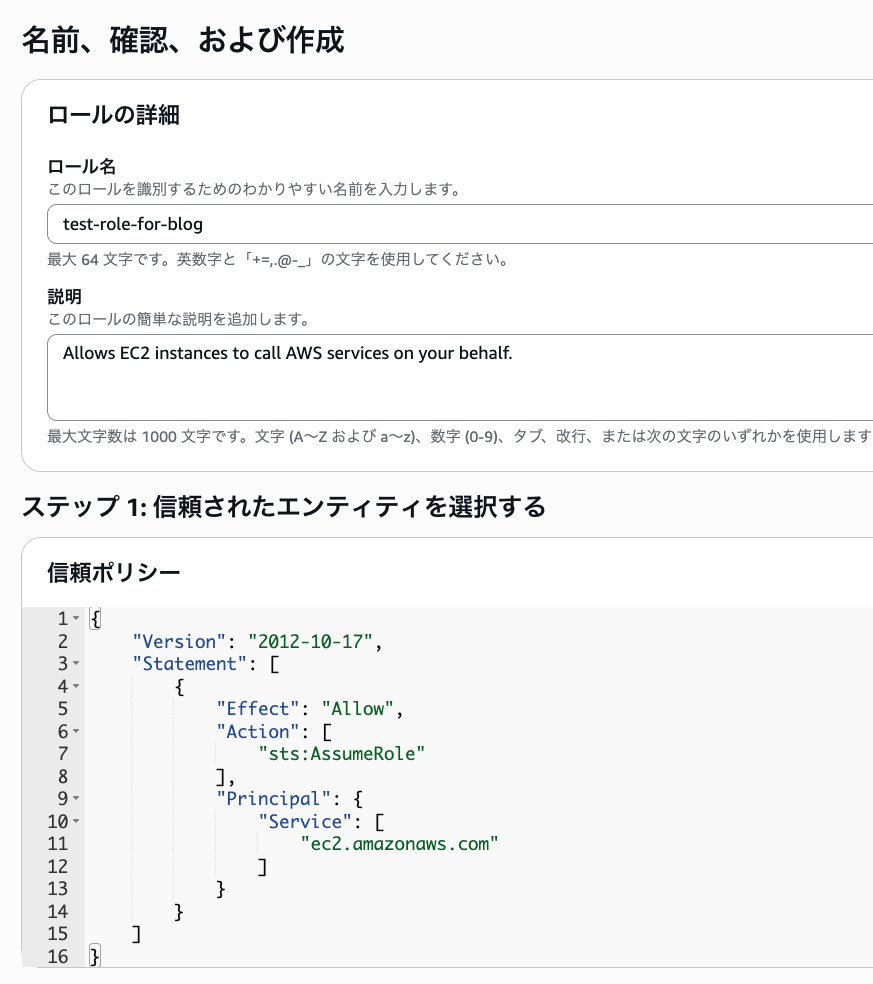Click the closing brace on line 16
The image size is (873, 984).
pyautogui.click(x=94, y=956)
